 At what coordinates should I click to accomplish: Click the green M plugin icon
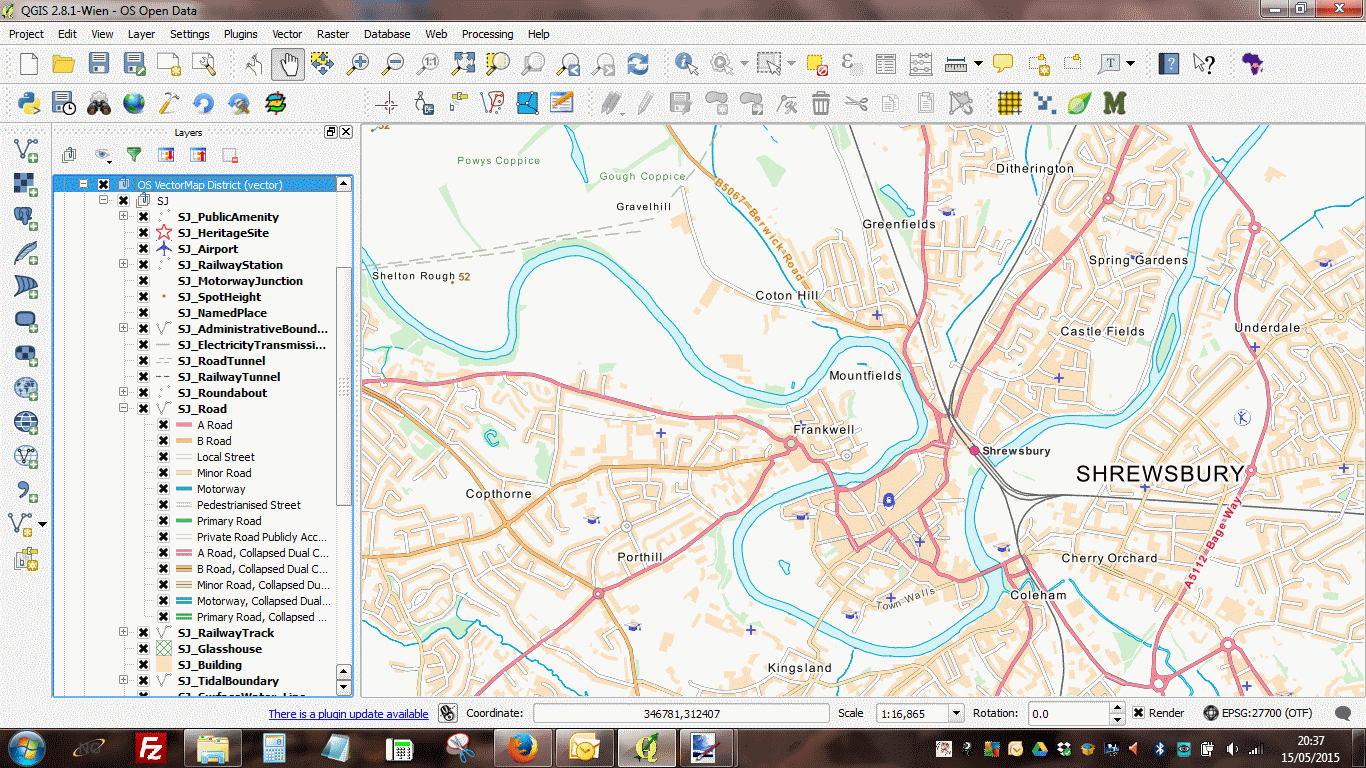point(1114,102)
